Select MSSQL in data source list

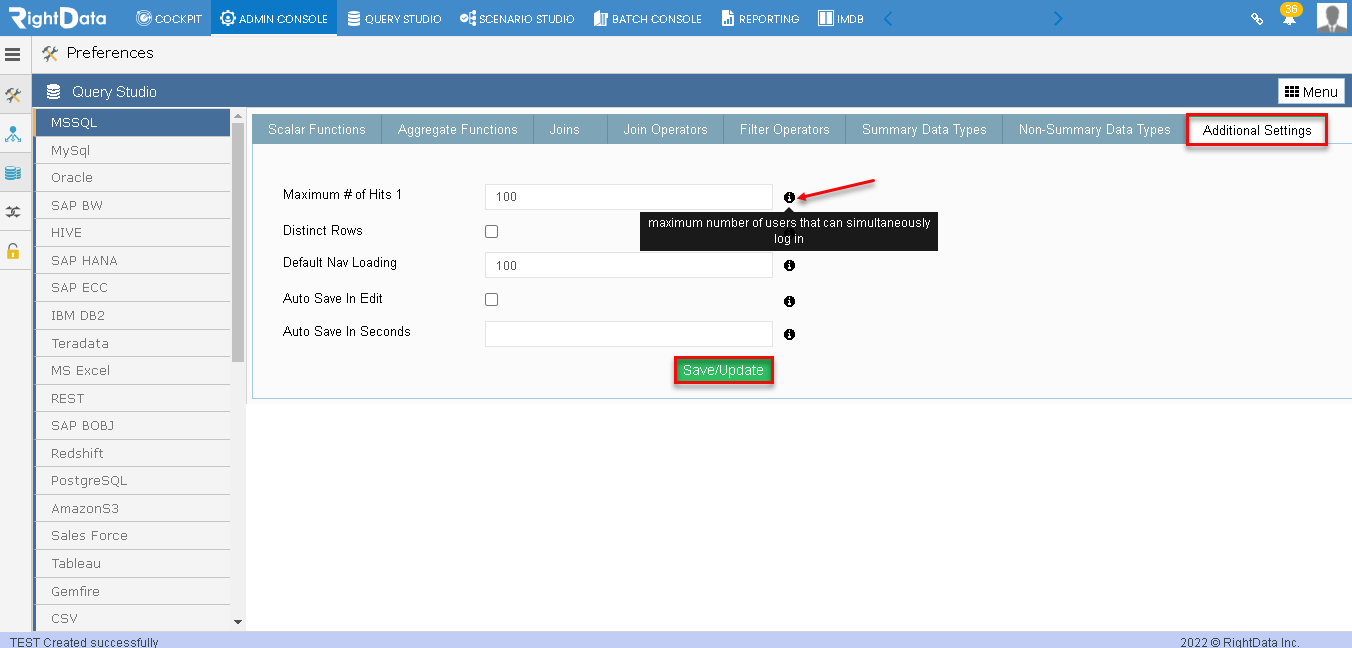click(x=132, y=122)
